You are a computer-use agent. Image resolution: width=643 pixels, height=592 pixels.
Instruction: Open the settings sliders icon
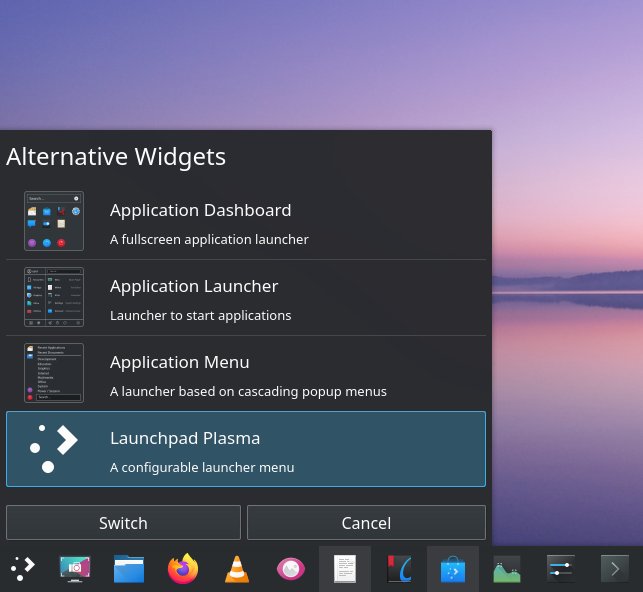click(560, 569)
